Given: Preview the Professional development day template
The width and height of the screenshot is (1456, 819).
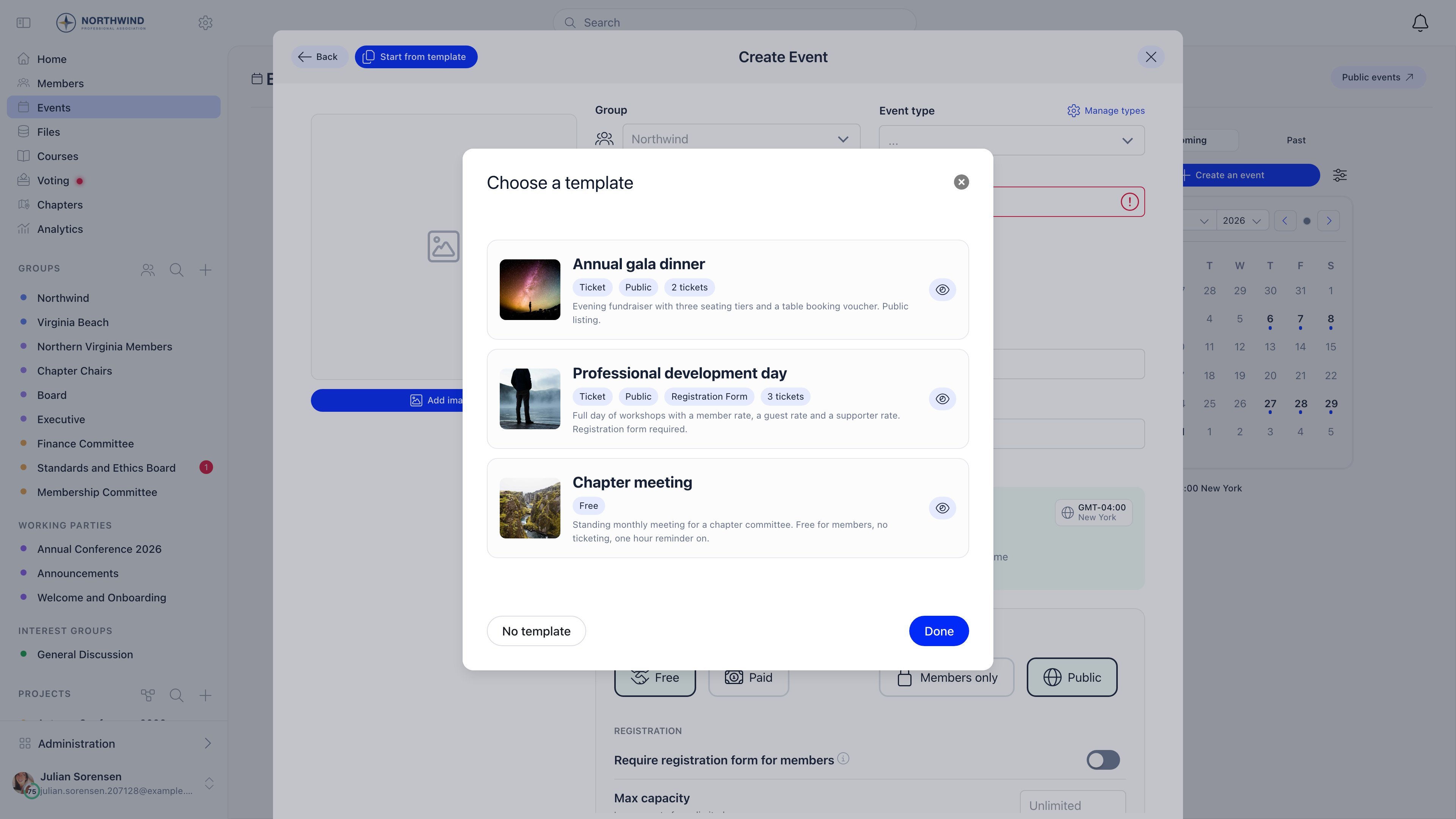Looking at the screenshot, I should (942, 399).
